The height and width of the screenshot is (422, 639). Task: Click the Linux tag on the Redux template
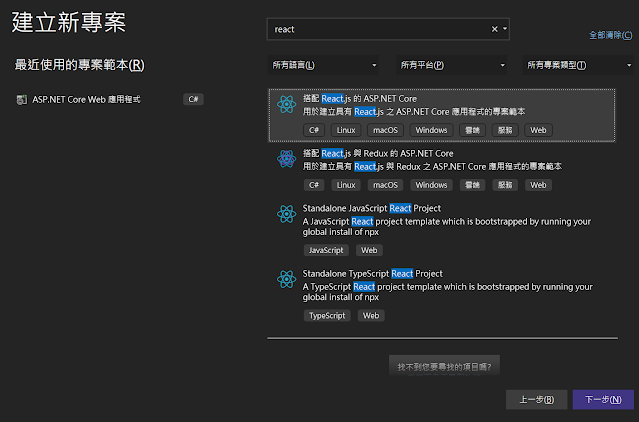[x=346, y=185]
